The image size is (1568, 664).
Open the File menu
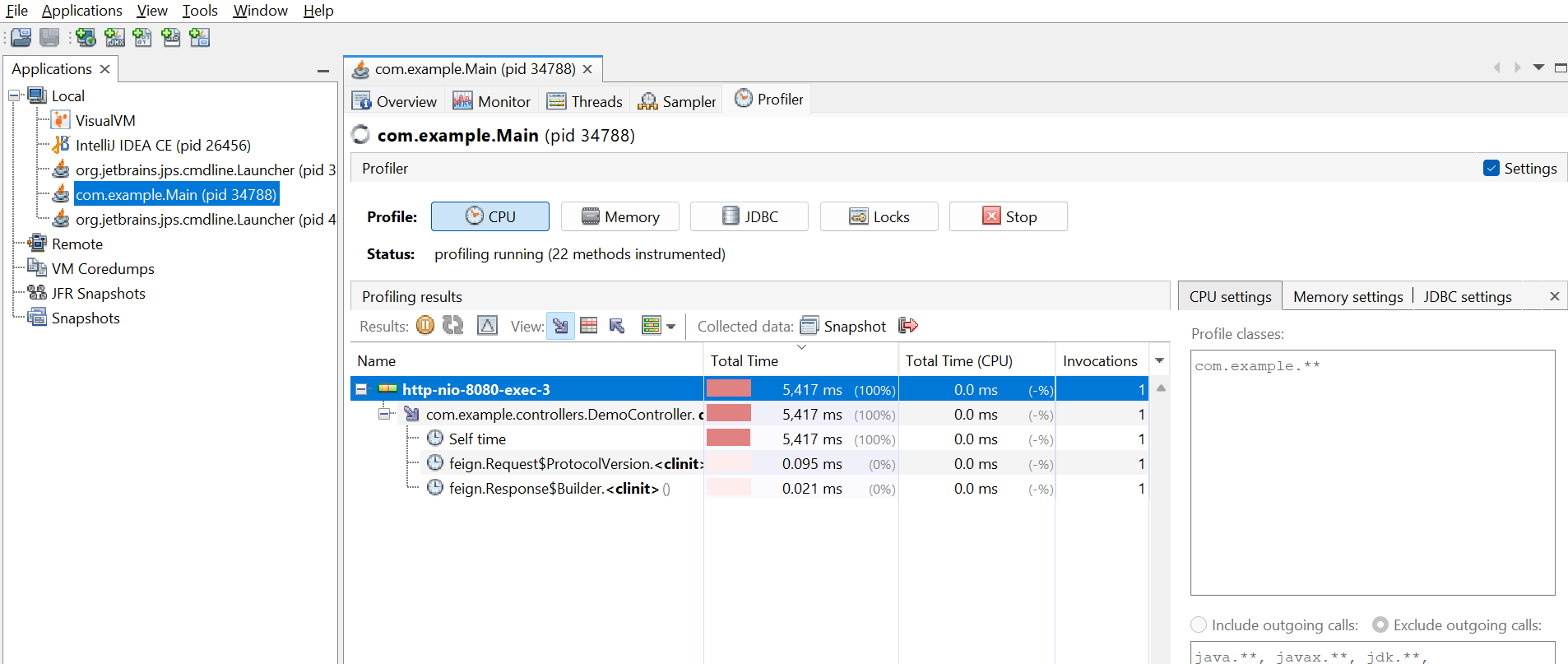point(16,11)
